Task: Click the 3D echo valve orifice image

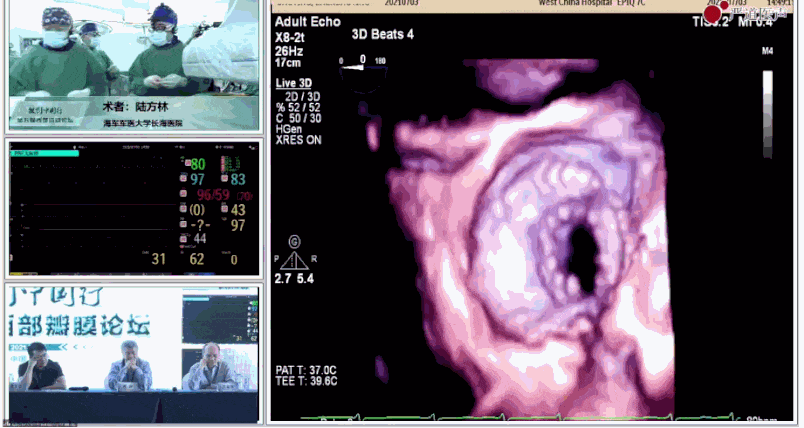Action: click(x=584, y=260)
